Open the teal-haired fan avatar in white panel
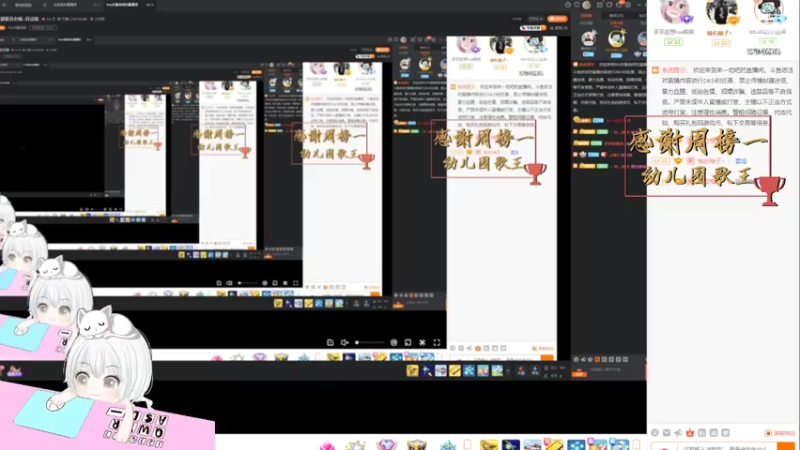The image size is (800, 450). pos(769,11)
